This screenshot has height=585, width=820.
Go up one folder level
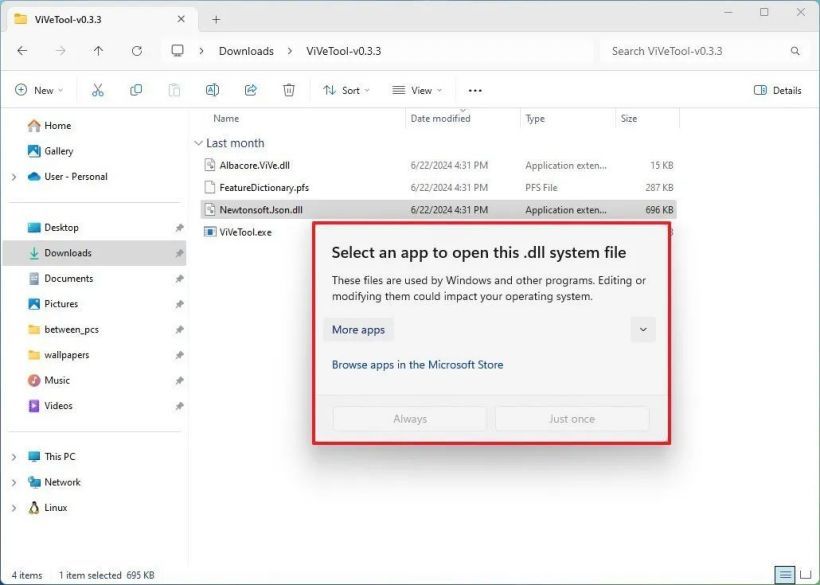[98, 51]
